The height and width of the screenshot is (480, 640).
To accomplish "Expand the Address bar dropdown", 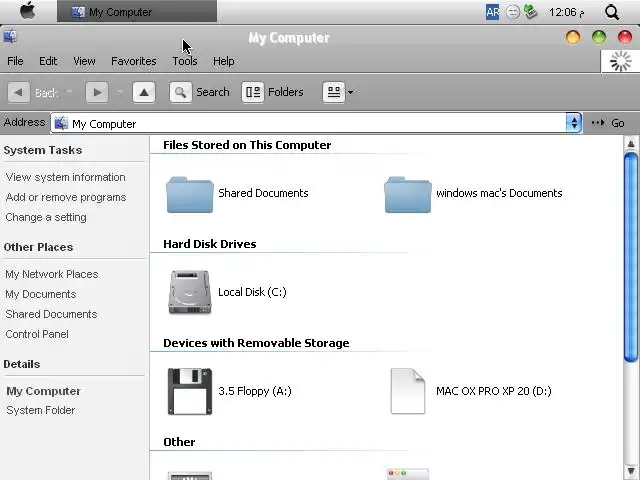I will click(x=574, y=123).
